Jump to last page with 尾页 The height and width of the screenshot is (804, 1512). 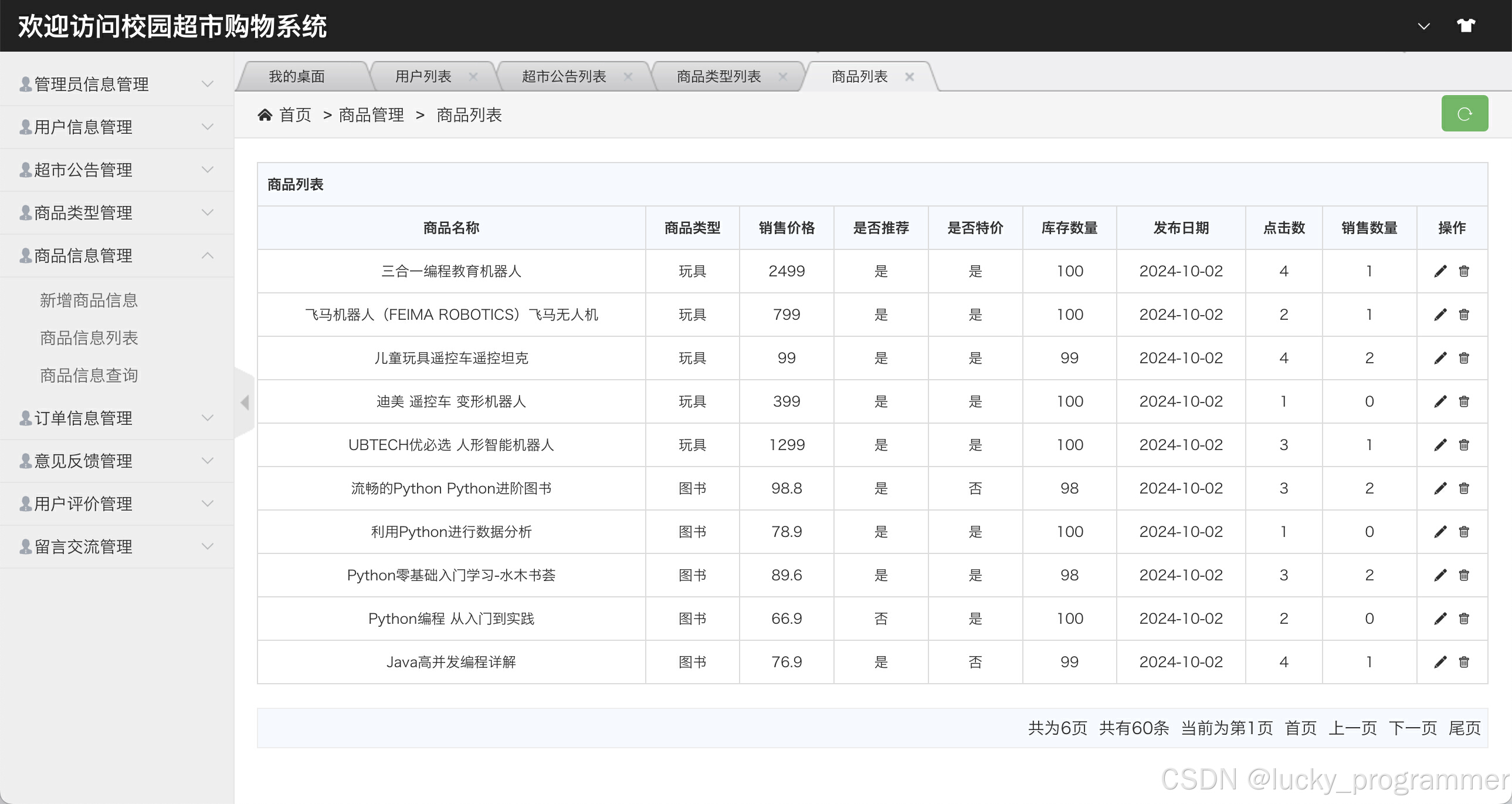tap(1464, 728)
